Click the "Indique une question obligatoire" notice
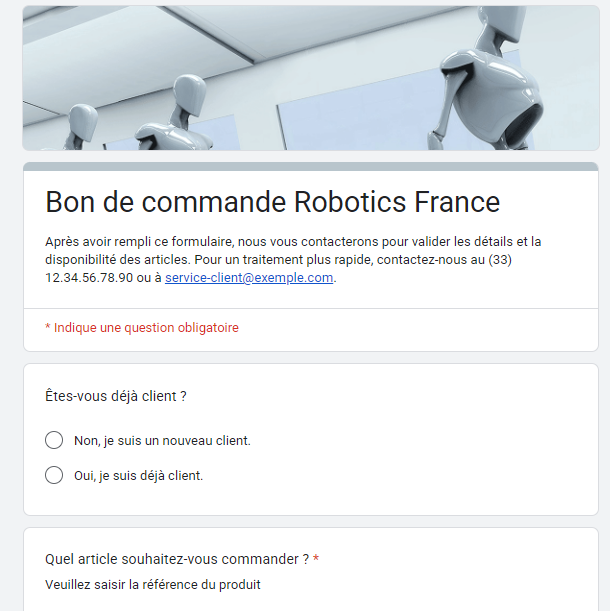The image size is (610, 611). [146, 327]
